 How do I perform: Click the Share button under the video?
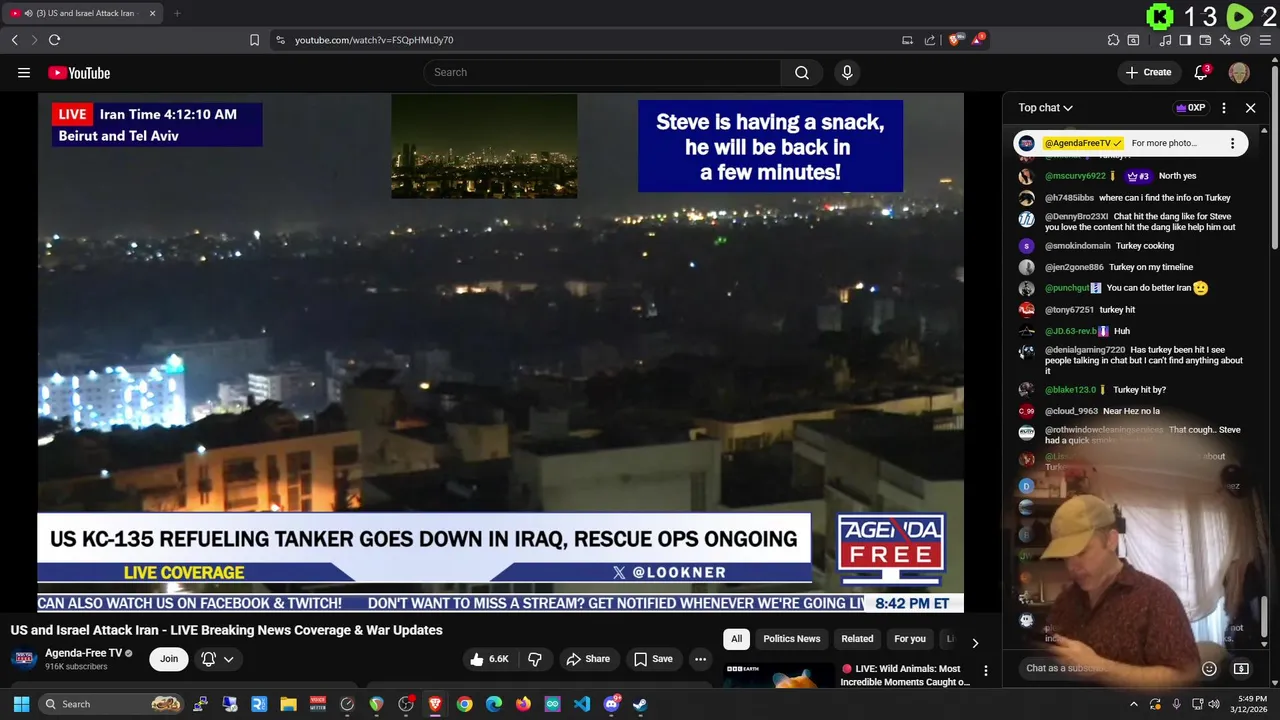coord(588,659)
